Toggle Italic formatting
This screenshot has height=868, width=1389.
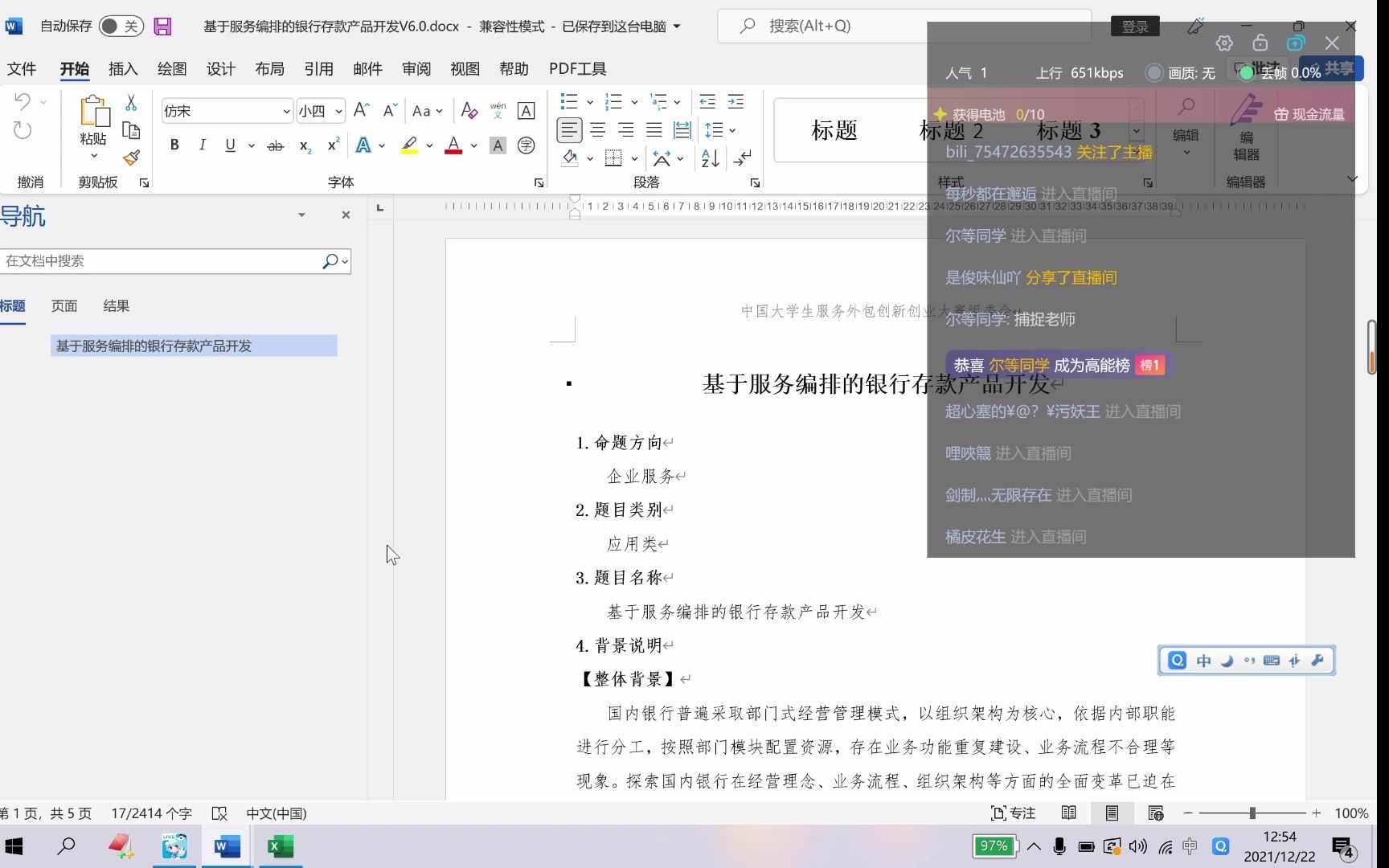[203, 145]
